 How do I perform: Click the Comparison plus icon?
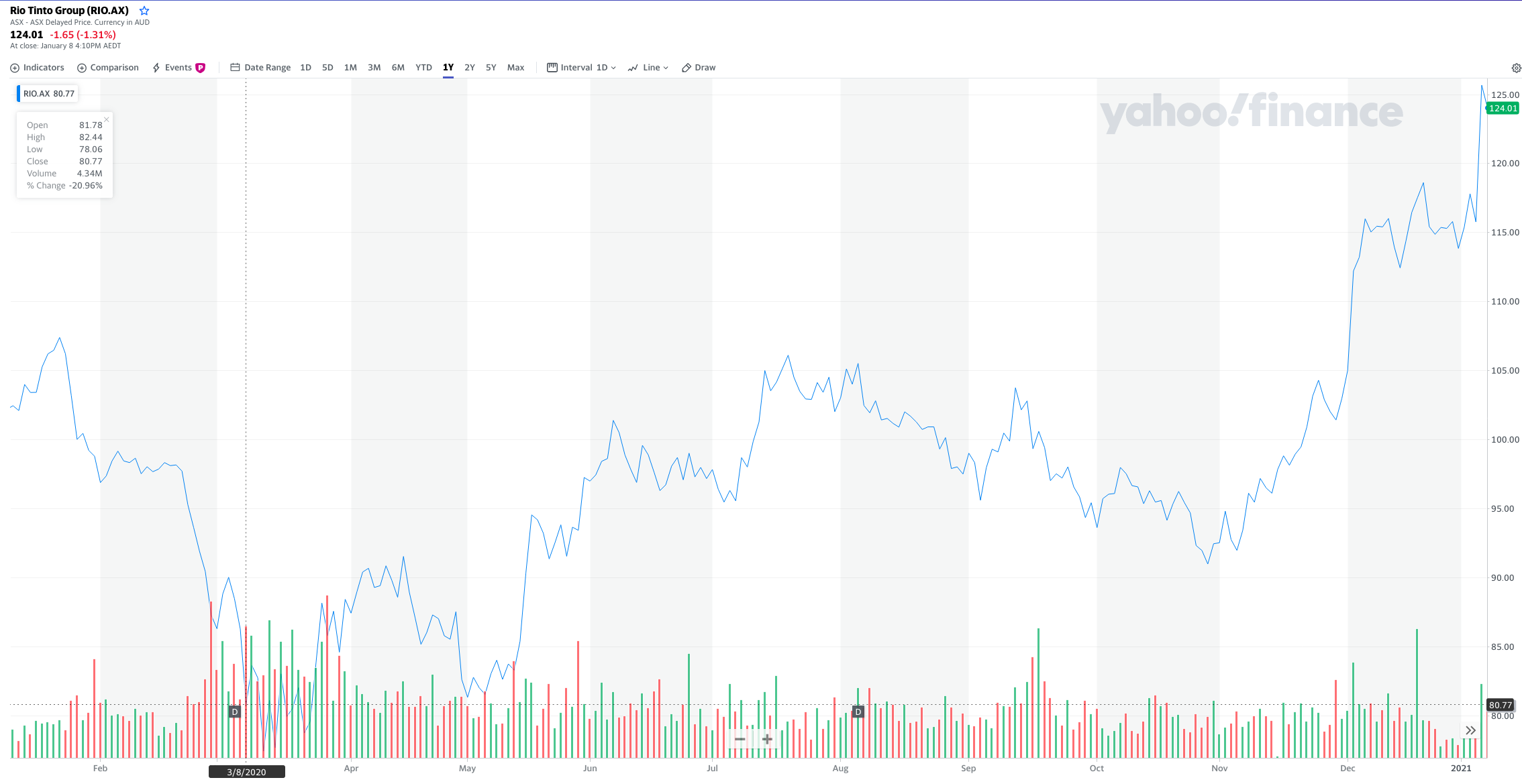(x=82, y=68)
